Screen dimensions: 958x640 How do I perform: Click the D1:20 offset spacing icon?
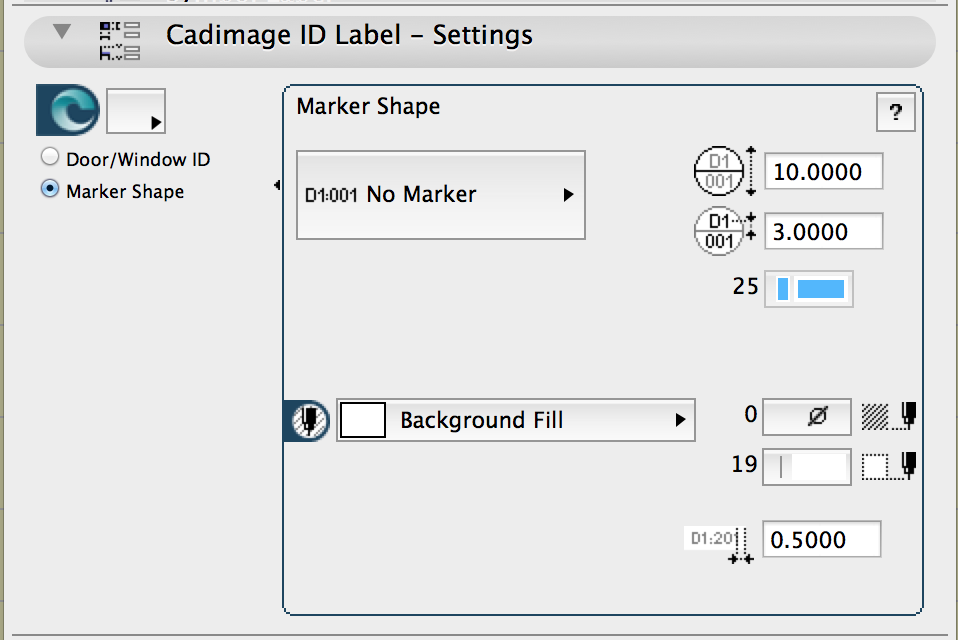point(719,544)
